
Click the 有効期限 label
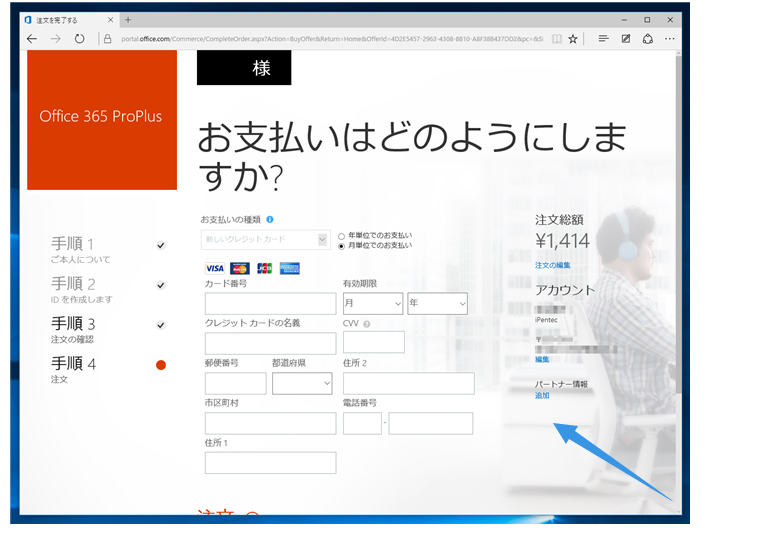tap(360, 284)
